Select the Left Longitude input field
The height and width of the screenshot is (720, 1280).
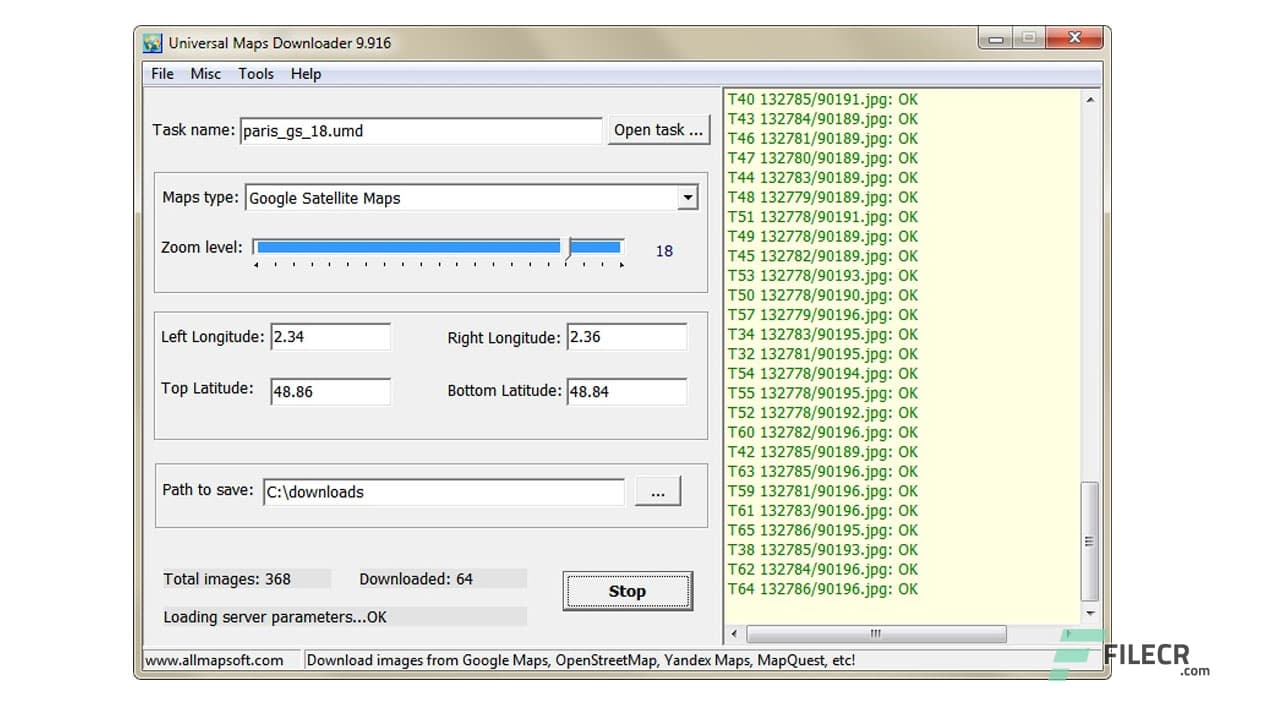click(330, 337)
